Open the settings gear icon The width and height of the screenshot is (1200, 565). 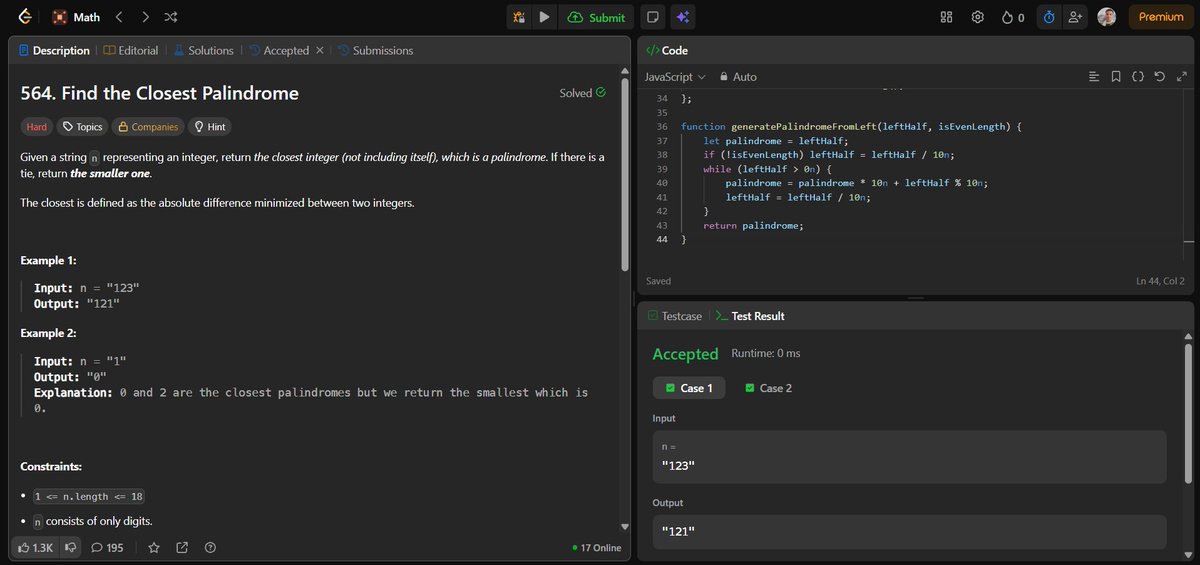[978, 17]
